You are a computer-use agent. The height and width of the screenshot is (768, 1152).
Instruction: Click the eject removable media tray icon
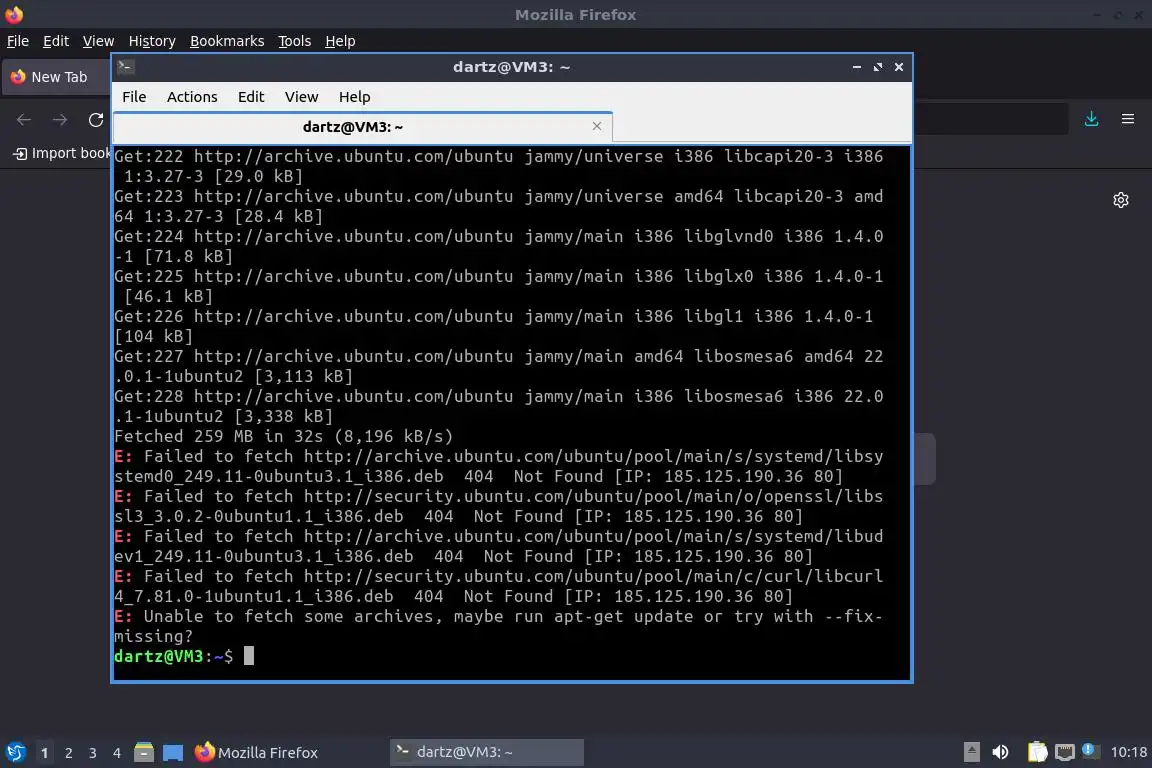[971, 752]
